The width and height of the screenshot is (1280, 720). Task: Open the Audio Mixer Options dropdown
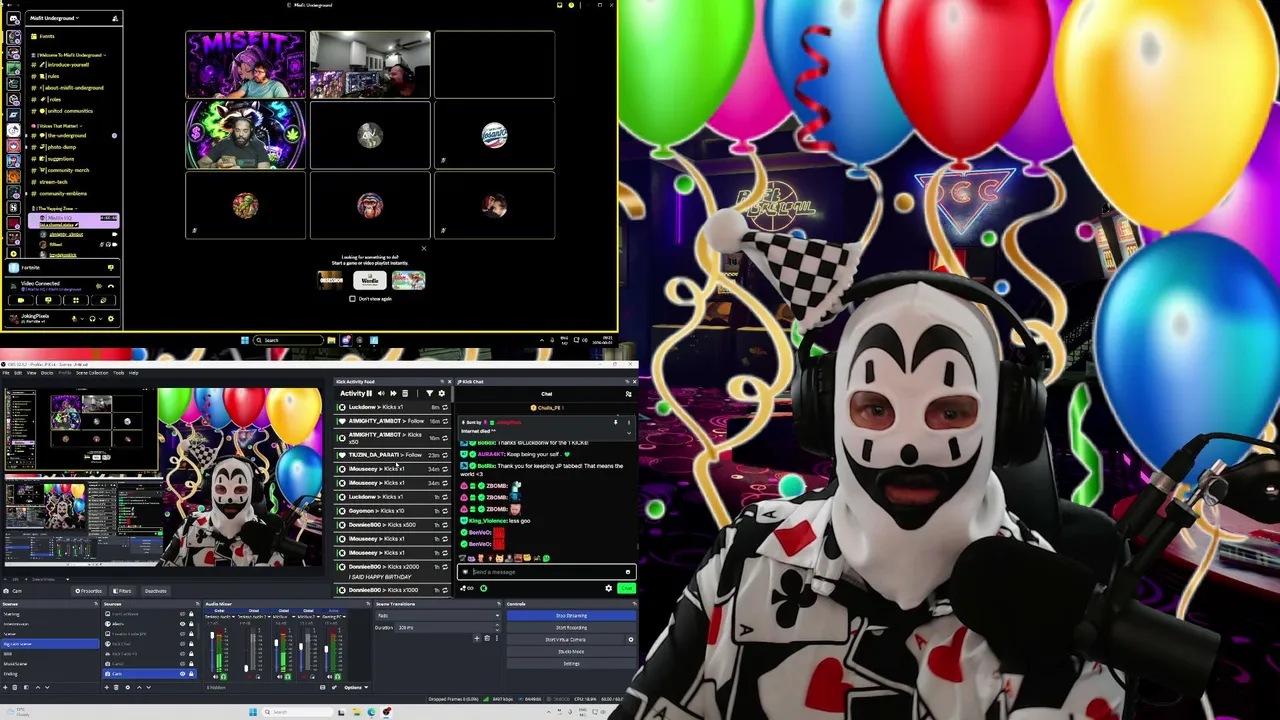tap(354, 687)
